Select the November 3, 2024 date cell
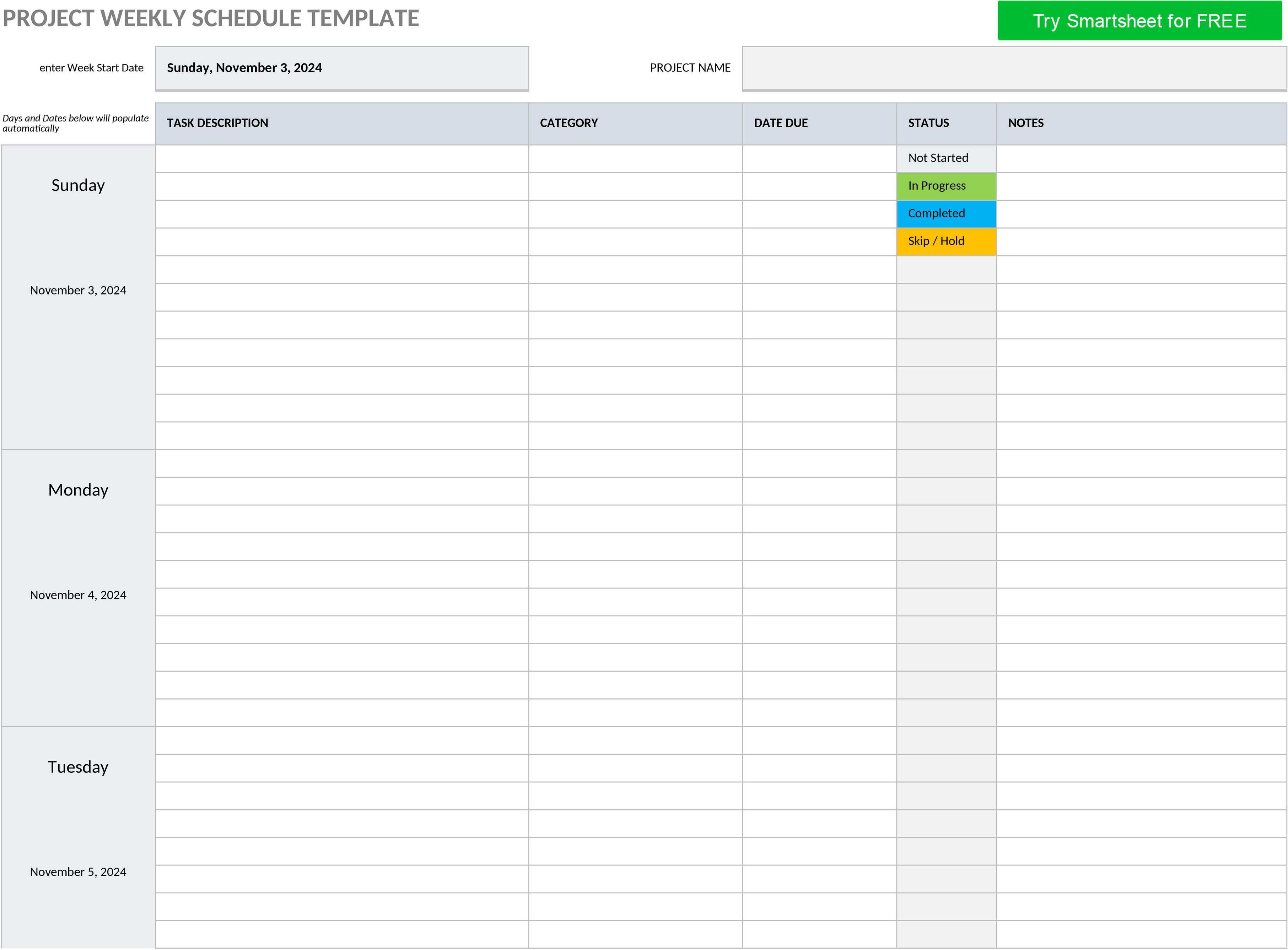 click(78, 291)
